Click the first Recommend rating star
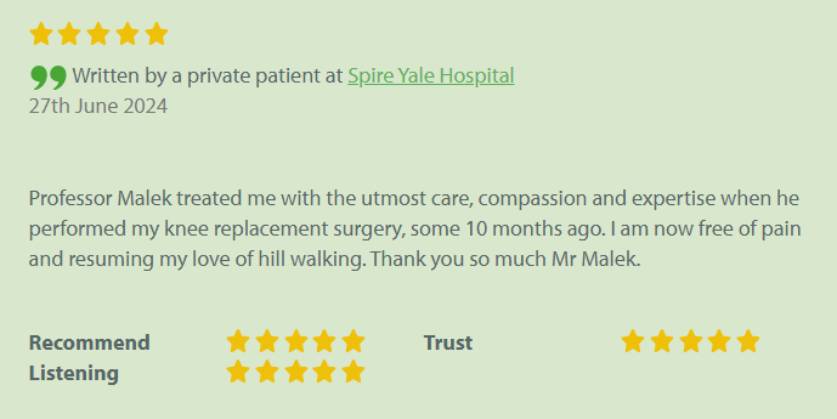 coord(237,342)
